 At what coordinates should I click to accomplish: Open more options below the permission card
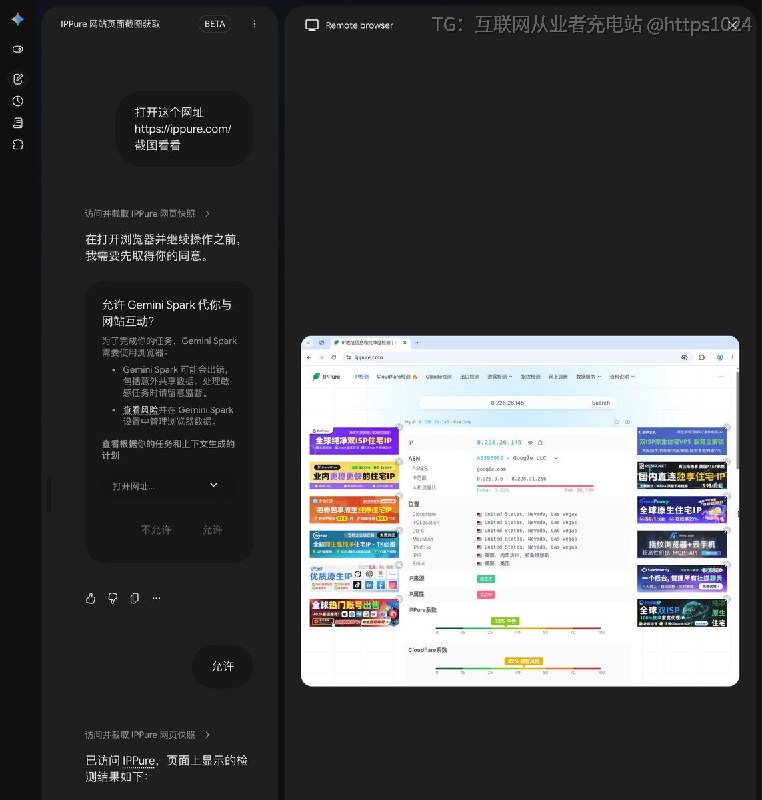[x=157, y=598]
